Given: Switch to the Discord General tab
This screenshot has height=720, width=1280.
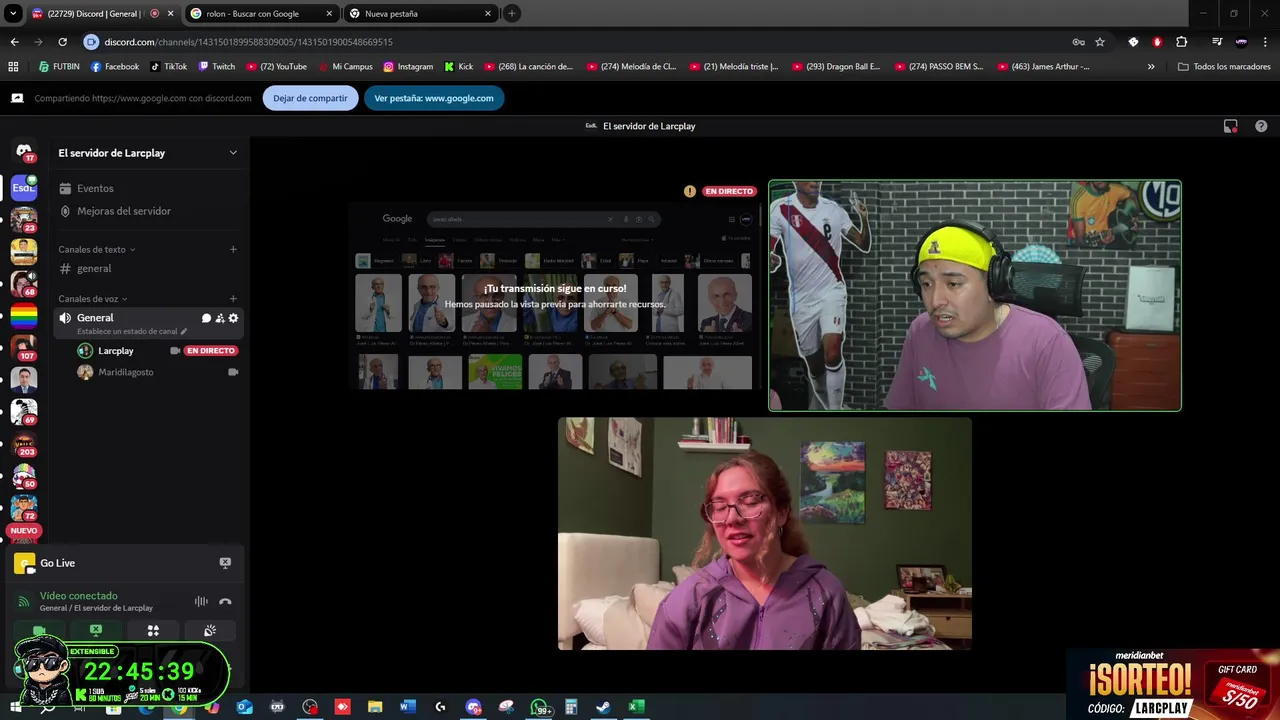Looking at the screenshot, I should coord(101,14).
